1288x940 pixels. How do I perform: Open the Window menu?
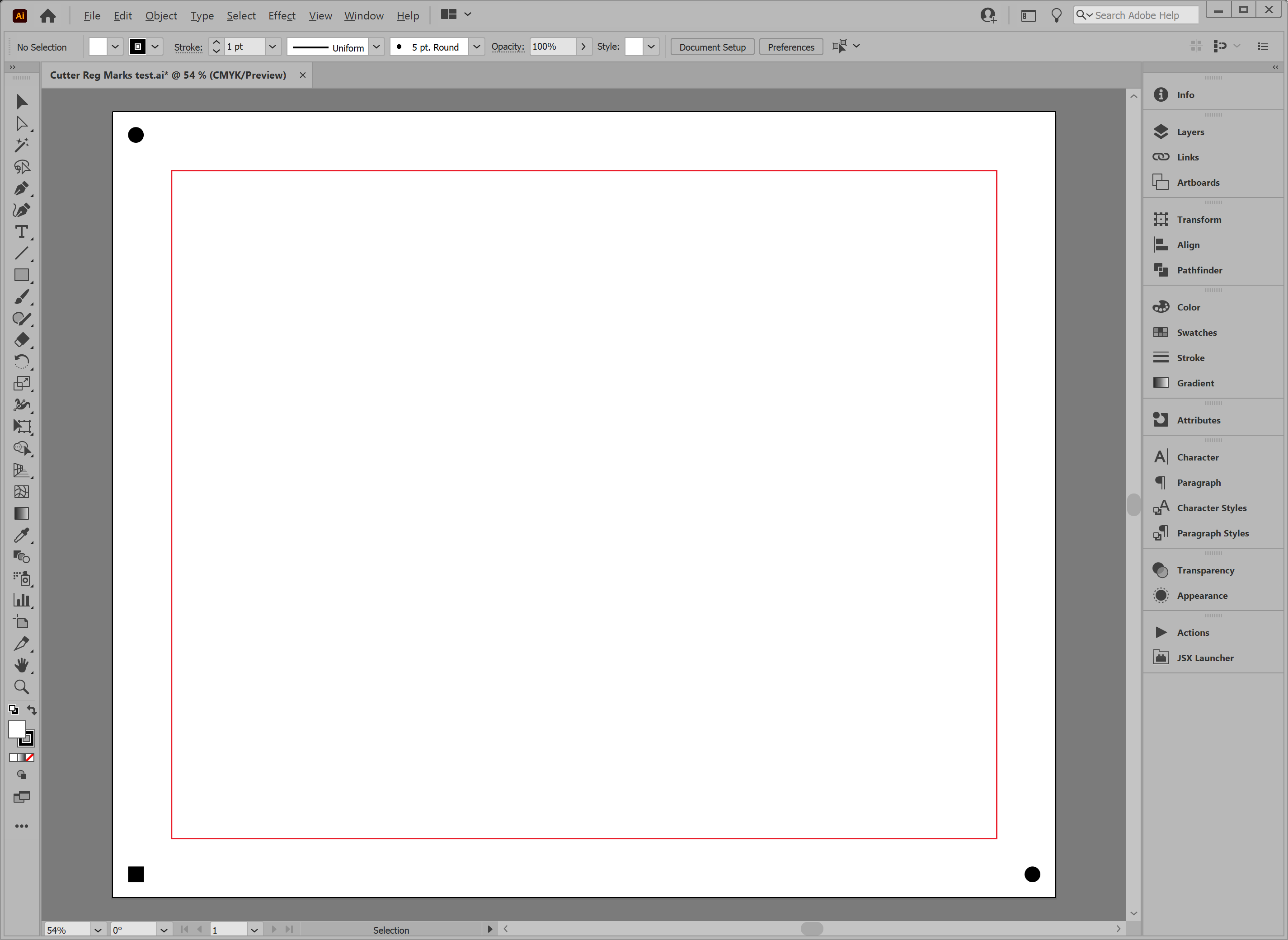tap(363, 15)
